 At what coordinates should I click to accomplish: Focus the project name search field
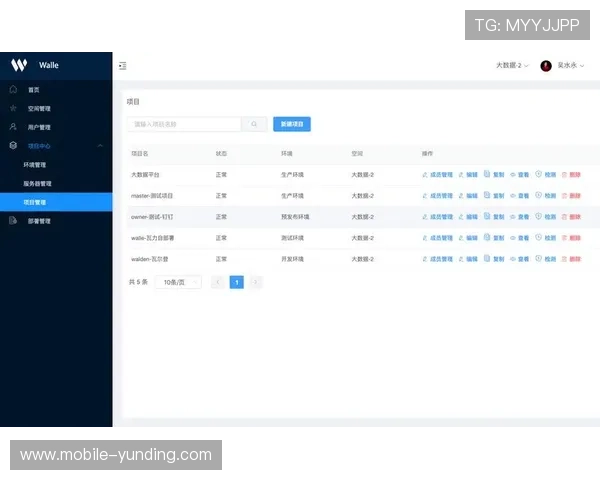(184, 125)
